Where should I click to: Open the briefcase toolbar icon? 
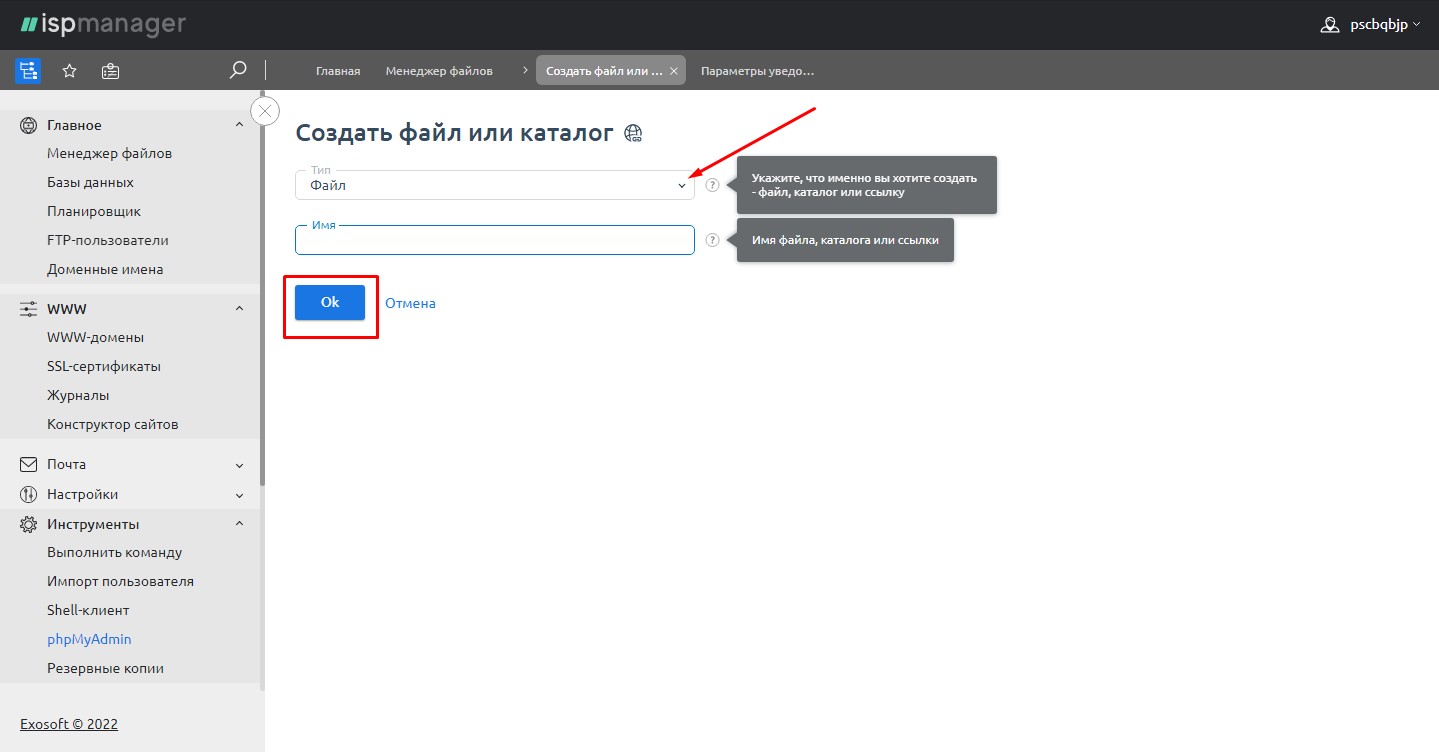tap(111, 71)
